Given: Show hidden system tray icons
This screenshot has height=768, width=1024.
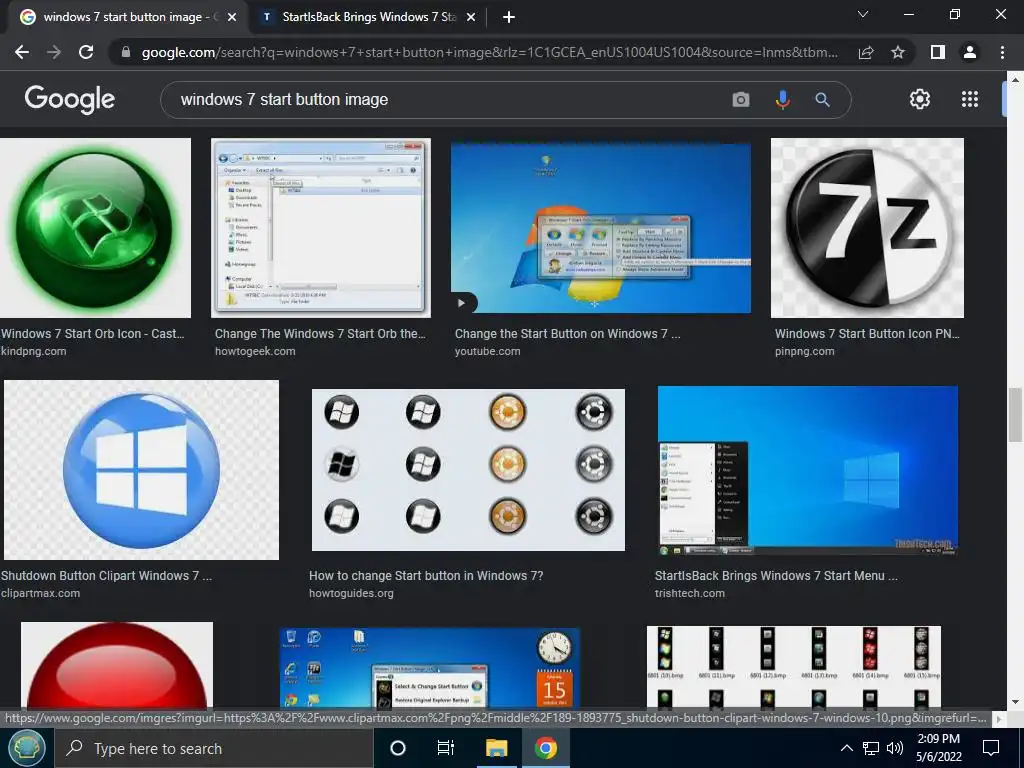Looking at the screenshot, I should click(x=846, y=748).
